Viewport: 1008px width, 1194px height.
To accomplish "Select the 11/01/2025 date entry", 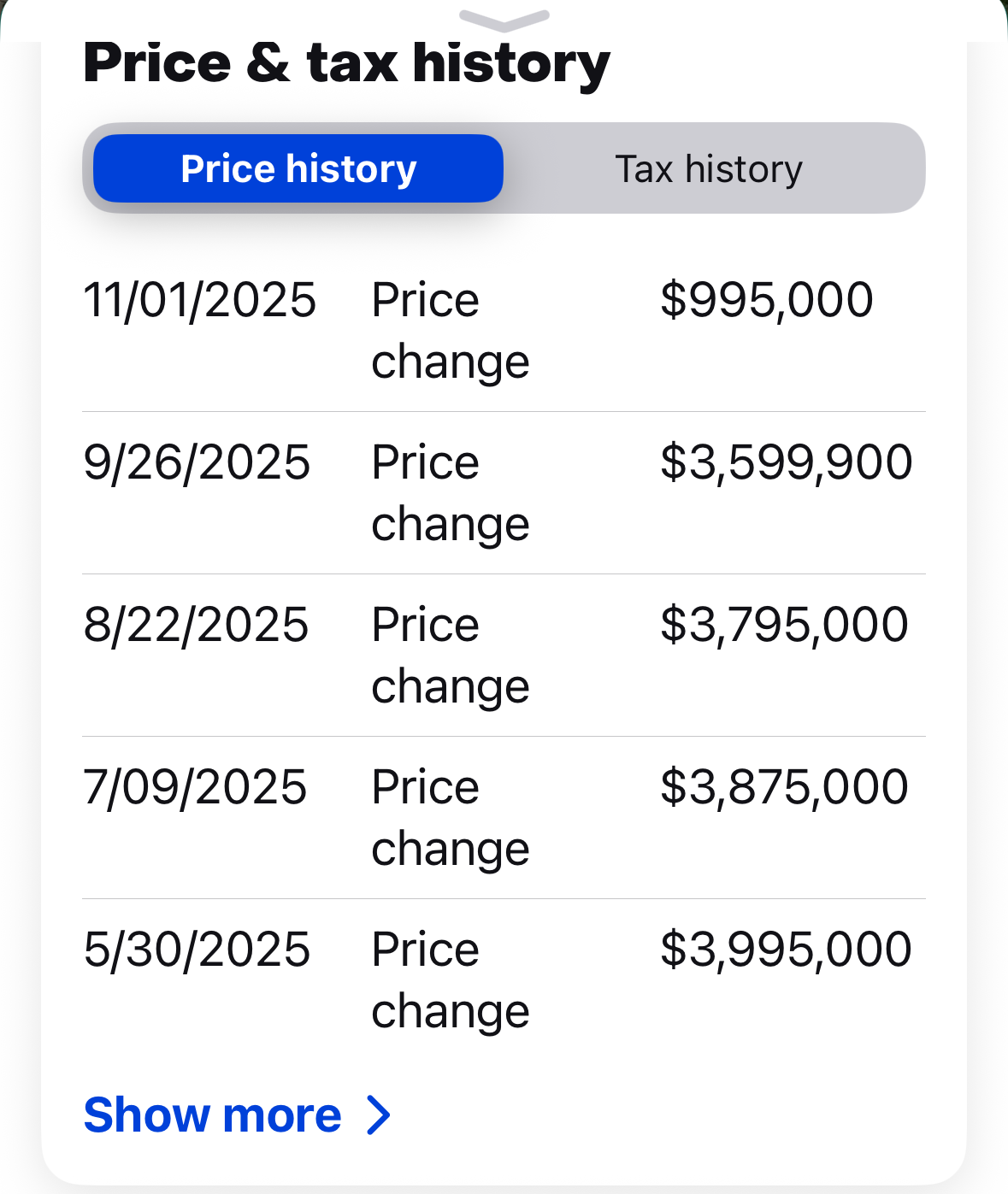I will [x=200, y=301].
